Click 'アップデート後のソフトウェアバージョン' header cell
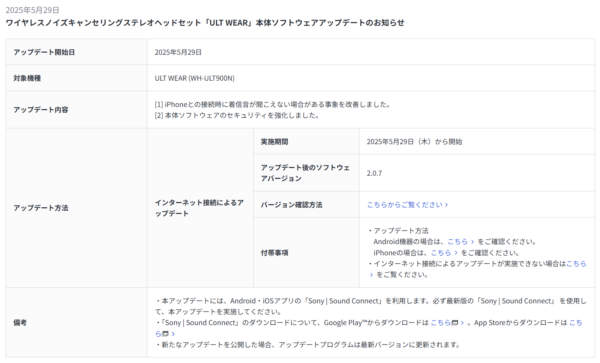Screen dimensions: 600x363 [306, 173]
